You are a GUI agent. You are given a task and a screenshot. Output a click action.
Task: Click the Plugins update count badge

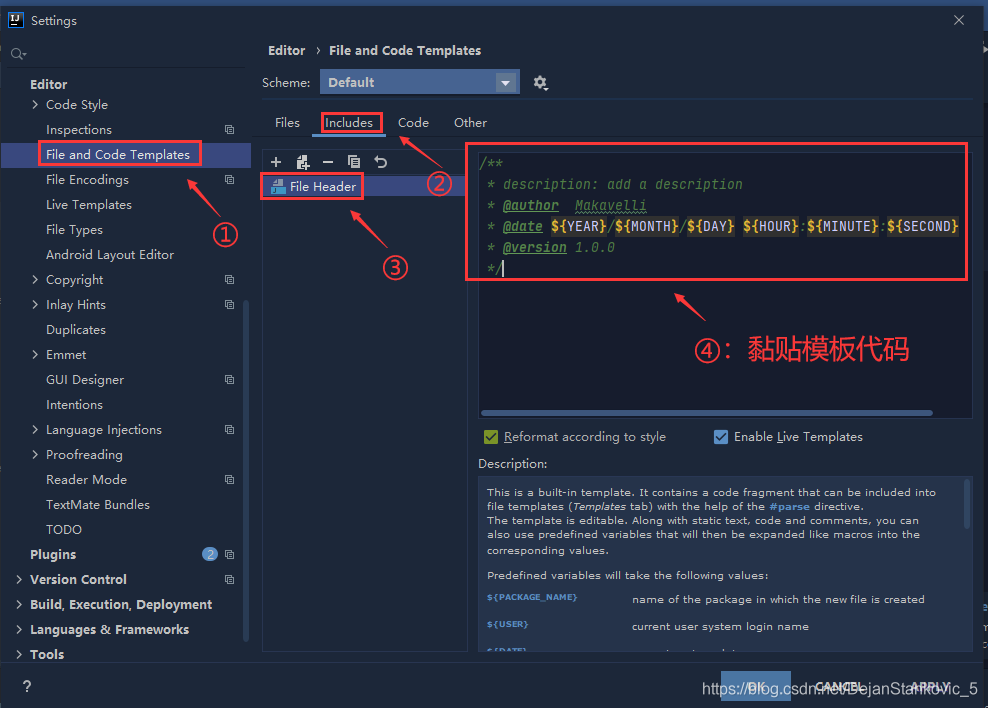click(x=210, y=554)
